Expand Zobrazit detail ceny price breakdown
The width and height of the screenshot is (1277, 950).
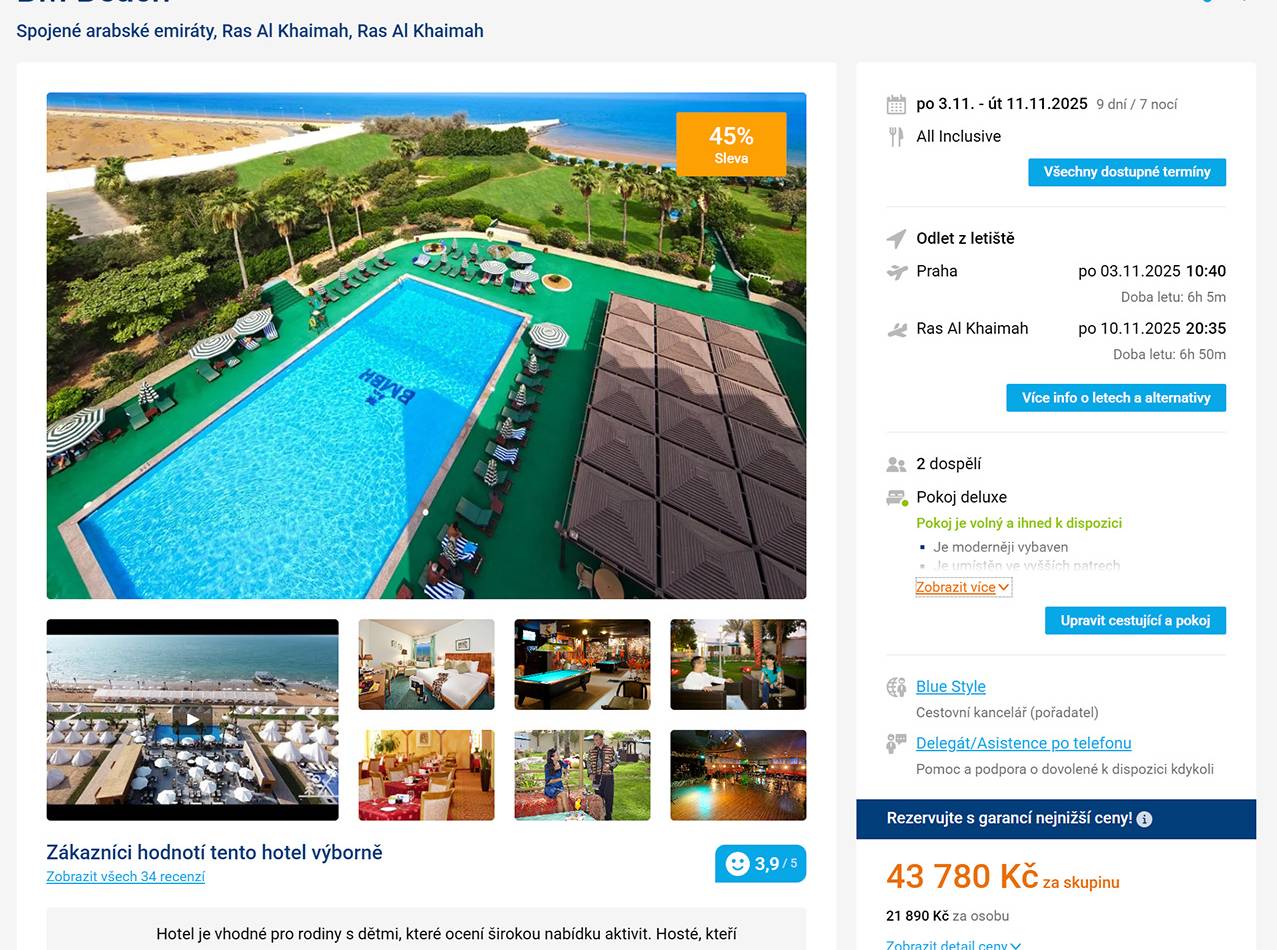(953, 944)
